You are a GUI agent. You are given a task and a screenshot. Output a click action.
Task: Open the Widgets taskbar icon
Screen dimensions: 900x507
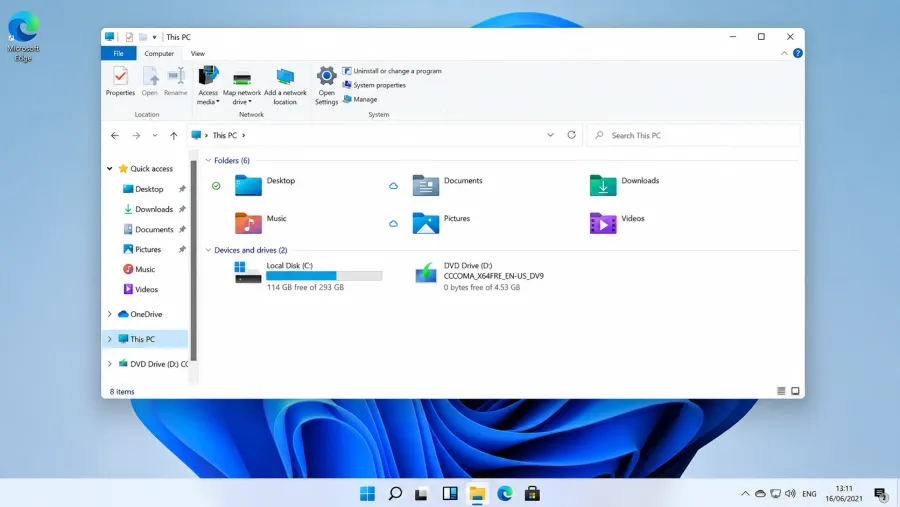[449, 493]
